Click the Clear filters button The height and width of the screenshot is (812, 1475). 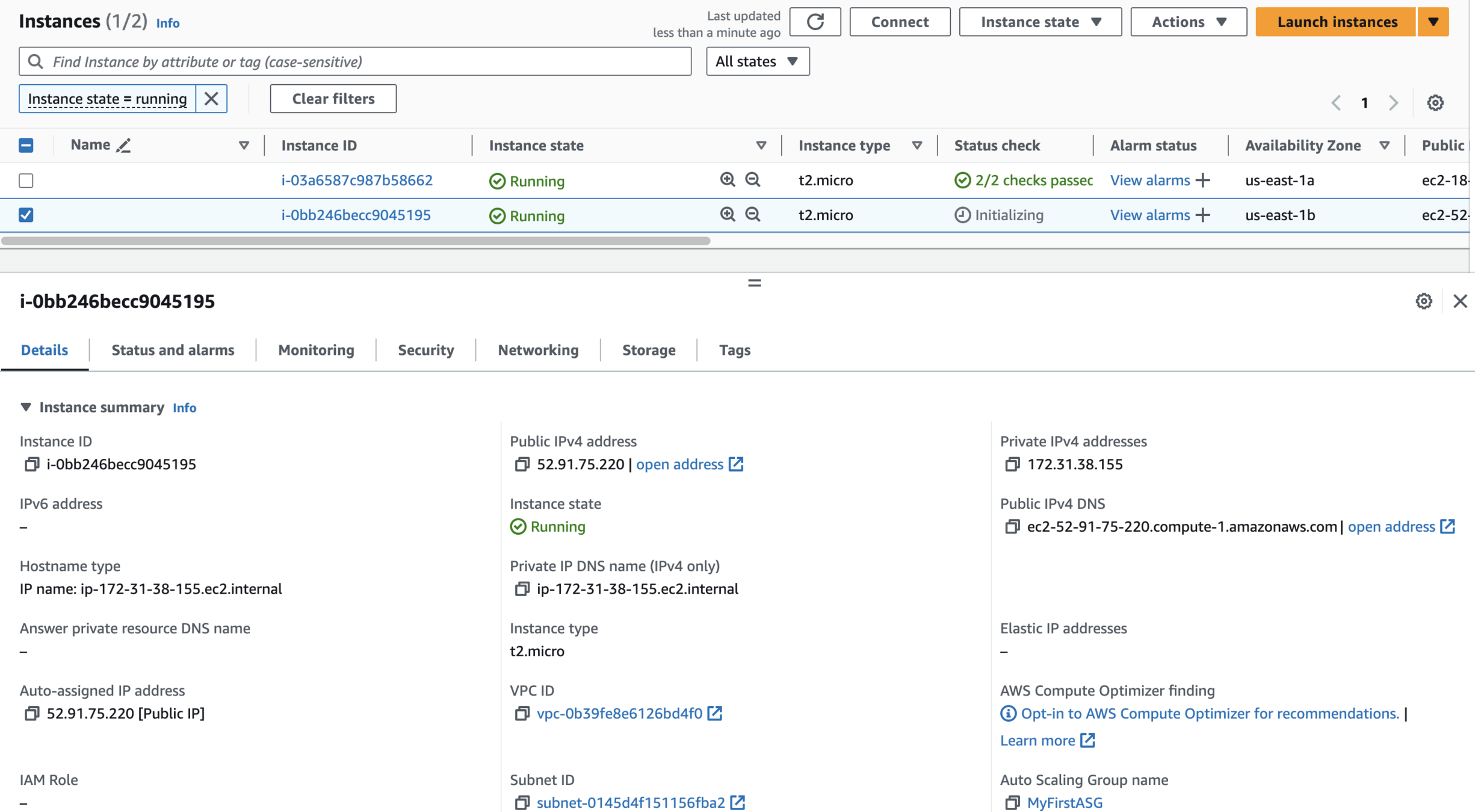(x=333, y=99)
